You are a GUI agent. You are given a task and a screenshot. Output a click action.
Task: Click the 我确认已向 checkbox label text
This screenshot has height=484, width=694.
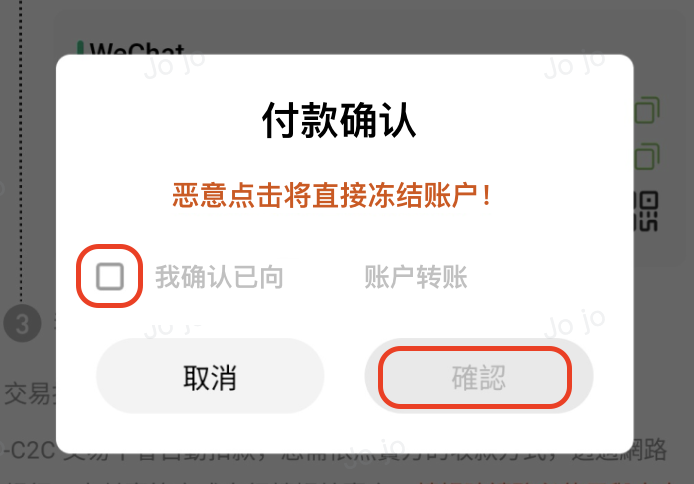click(219, 277)
